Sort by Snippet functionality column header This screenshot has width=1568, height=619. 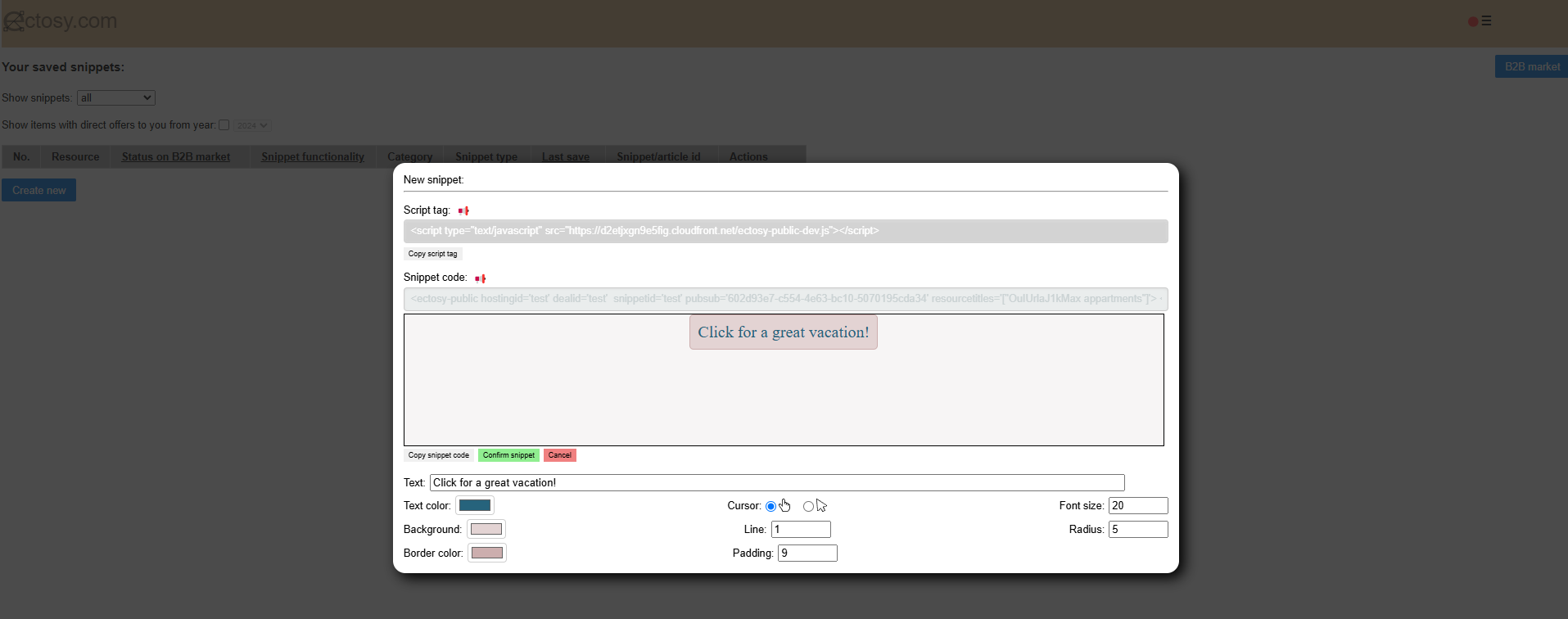313,157
